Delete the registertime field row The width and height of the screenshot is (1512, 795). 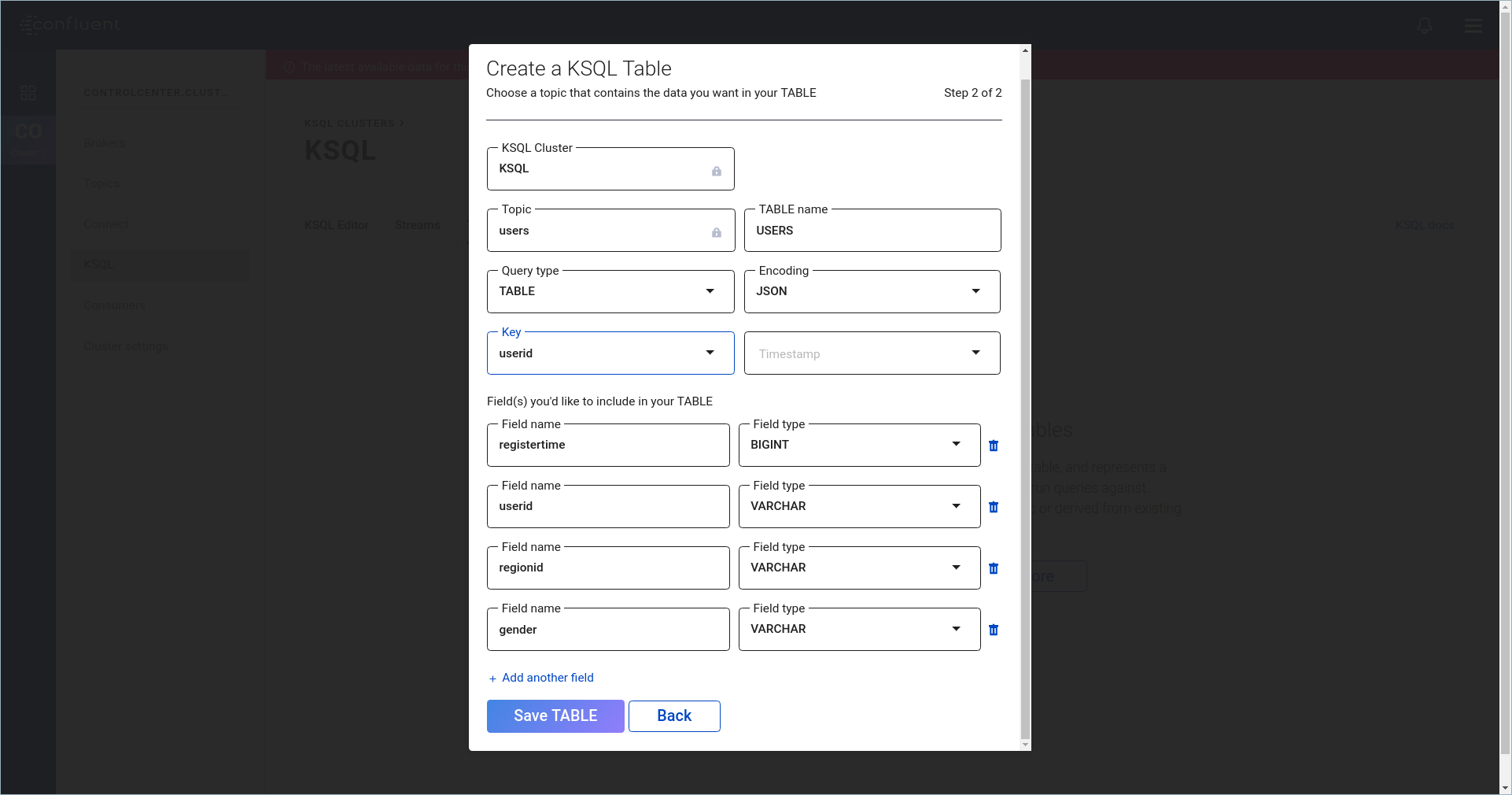[994, 446]
